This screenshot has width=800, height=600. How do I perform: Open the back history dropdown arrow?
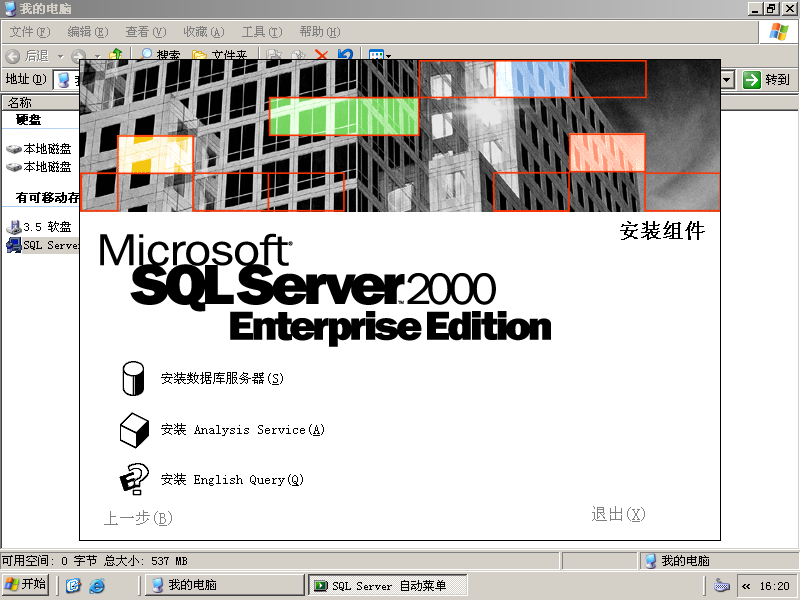(61, 56)
